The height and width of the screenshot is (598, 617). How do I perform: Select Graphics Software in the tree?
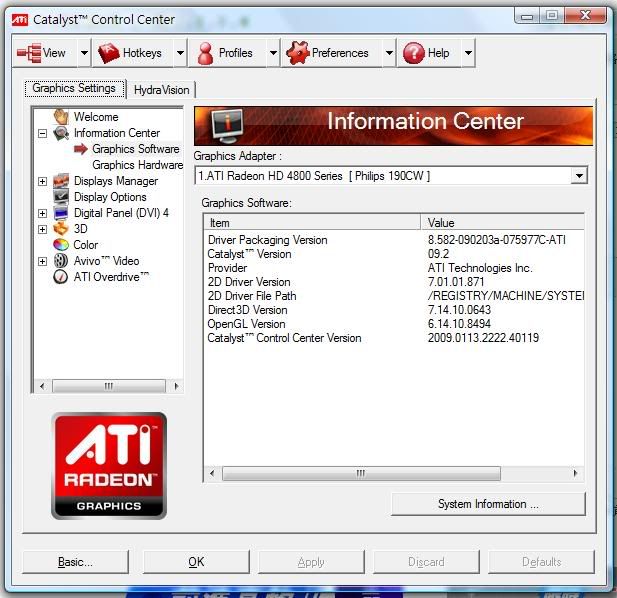pos(136,149)
